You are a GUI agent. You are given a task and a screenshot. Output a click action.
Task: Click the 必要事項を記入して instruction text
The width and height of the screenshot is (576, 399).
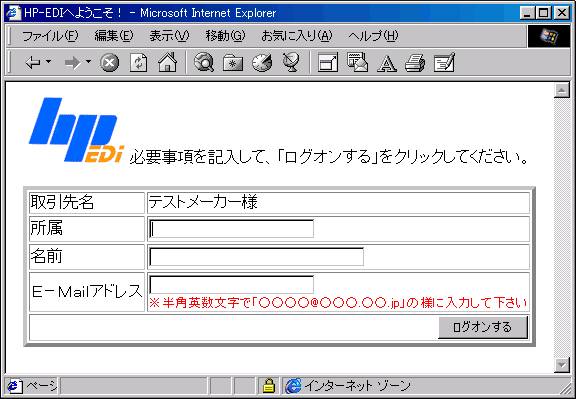(329, 157)
